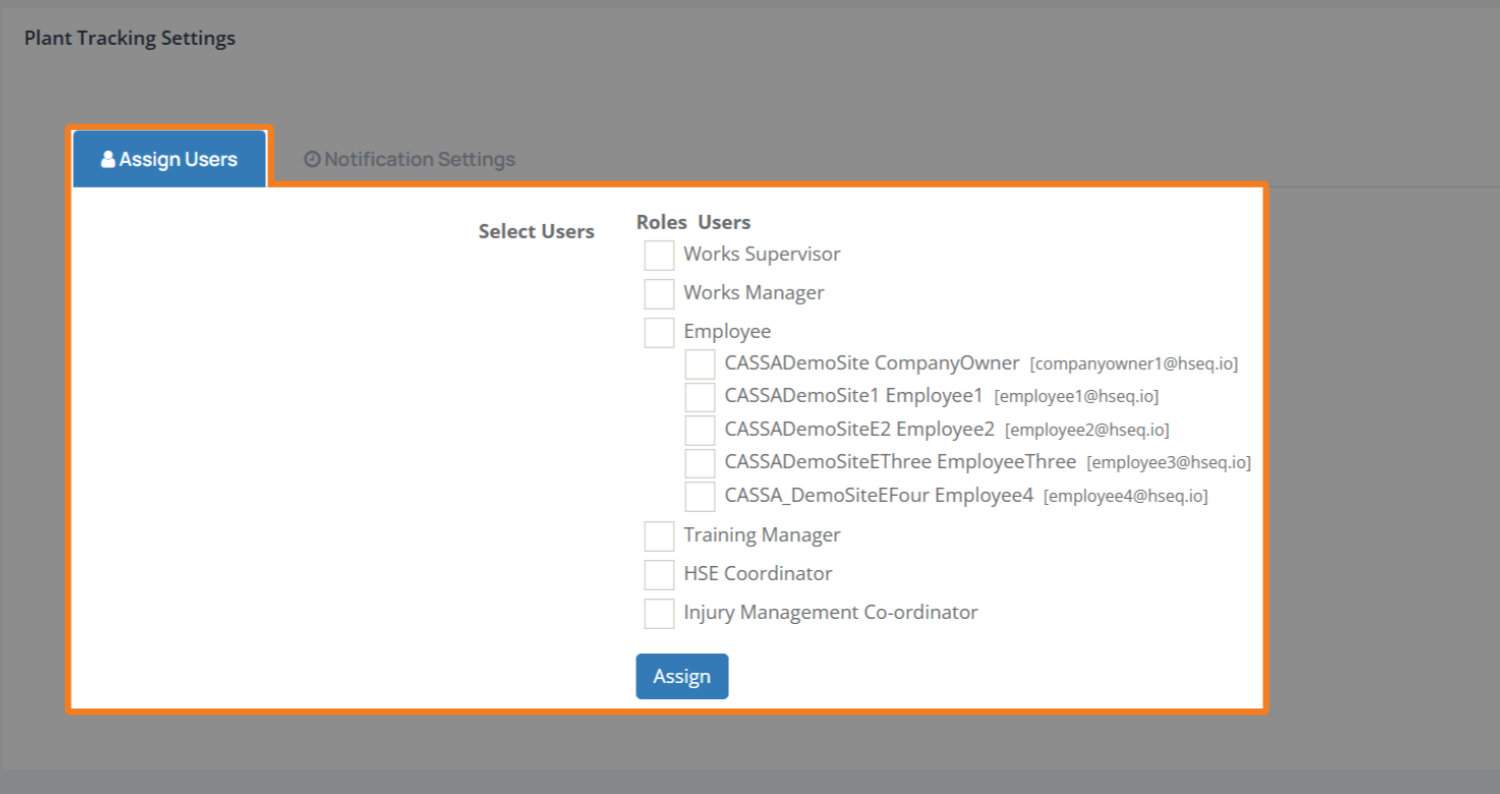Select the Assign Users tab label
This screenshot has width=1500, height=794.
(x=178, y=159)
